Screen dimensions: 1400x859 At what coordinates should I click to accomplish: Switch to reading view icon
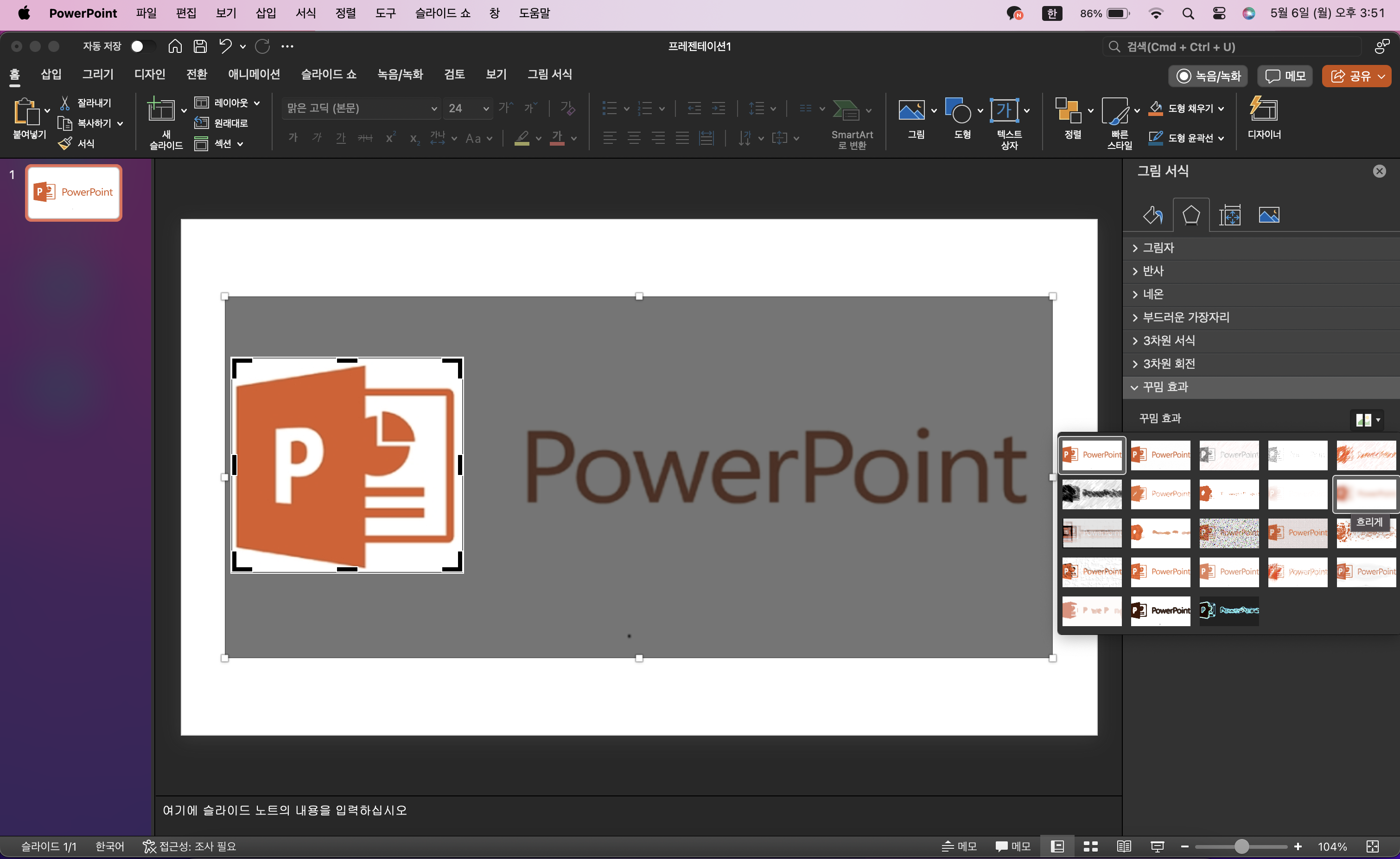point(1124,846)
